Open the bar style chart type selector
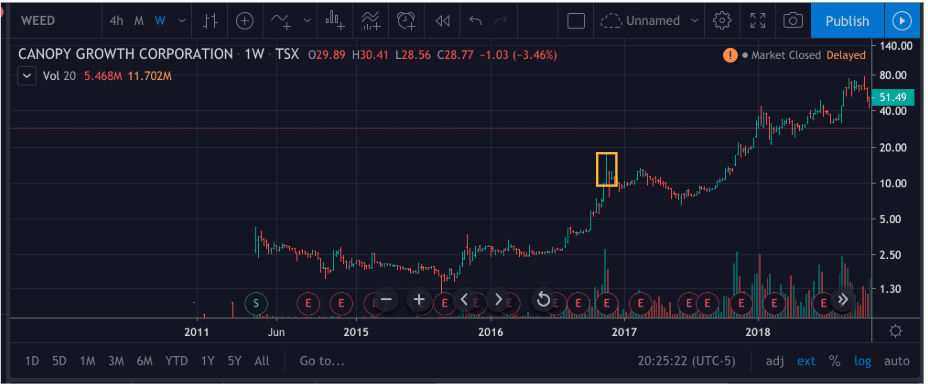928x384 pixels. (210, 21)
